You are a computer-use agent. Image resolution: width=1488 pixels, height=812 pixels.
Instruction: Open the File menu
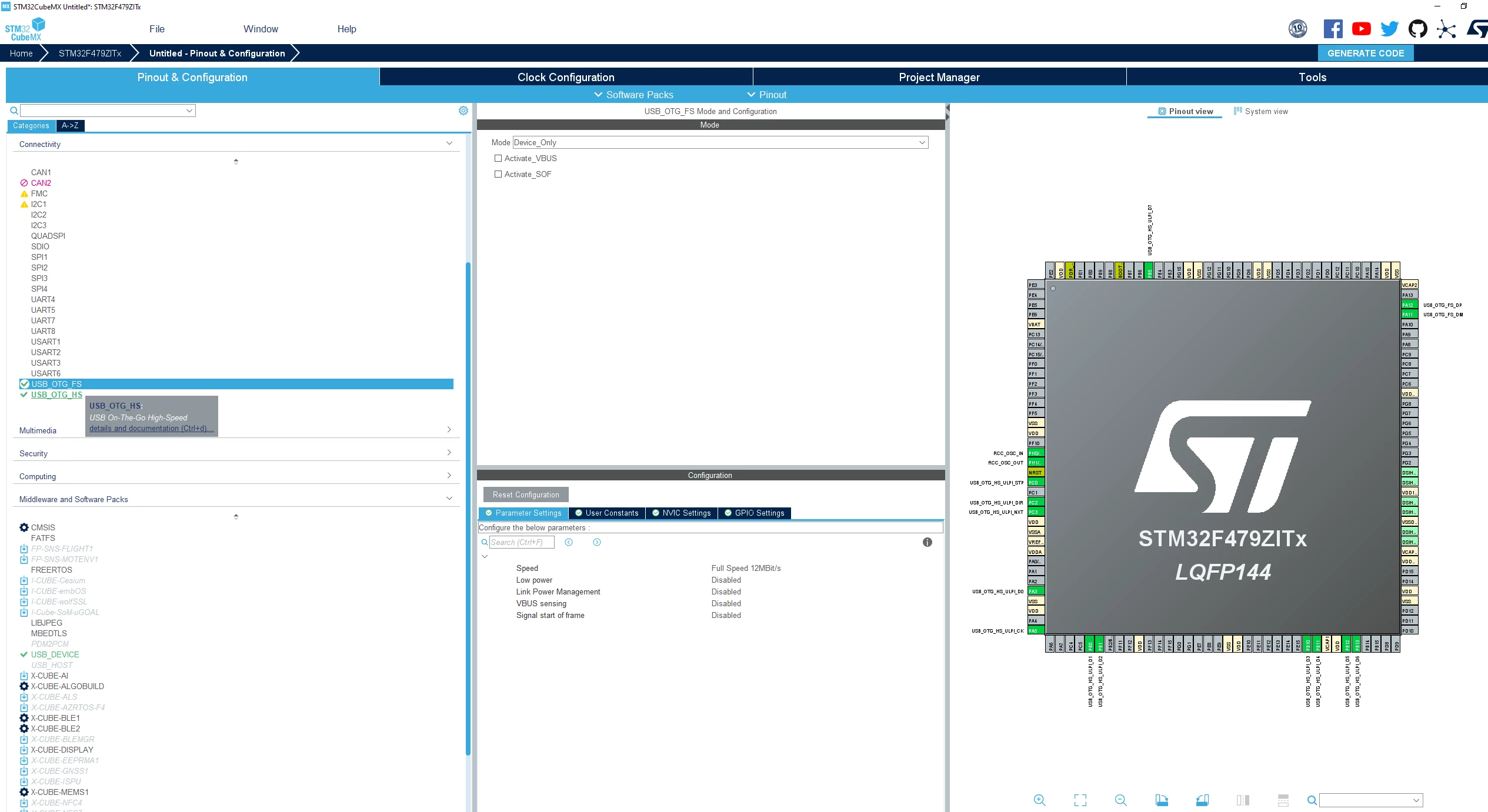[156, 29]
